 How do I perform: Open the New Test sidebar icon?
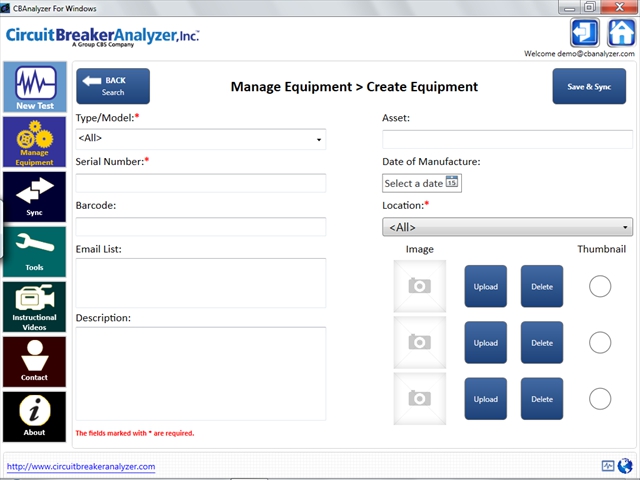(35, 87)
